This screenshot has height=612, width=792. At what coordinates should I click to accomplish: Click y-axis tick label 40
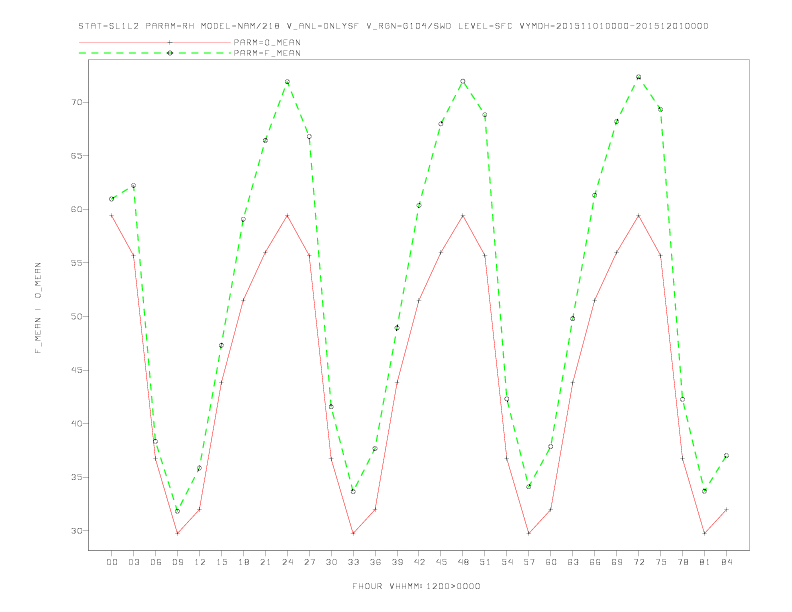coord(76,424)
